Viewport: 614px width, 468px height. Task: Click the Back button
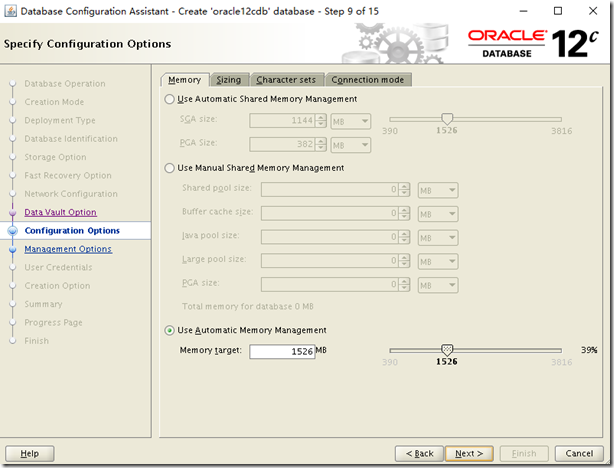pos(419,454)
